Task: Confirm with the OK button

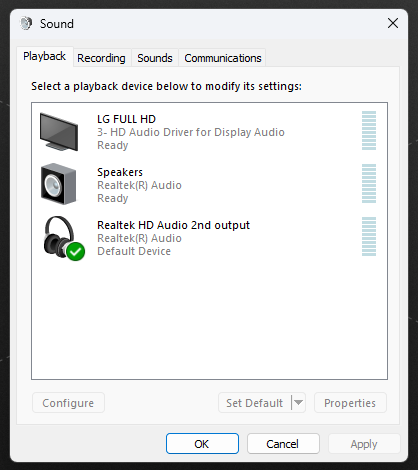Action: point(202,444)
